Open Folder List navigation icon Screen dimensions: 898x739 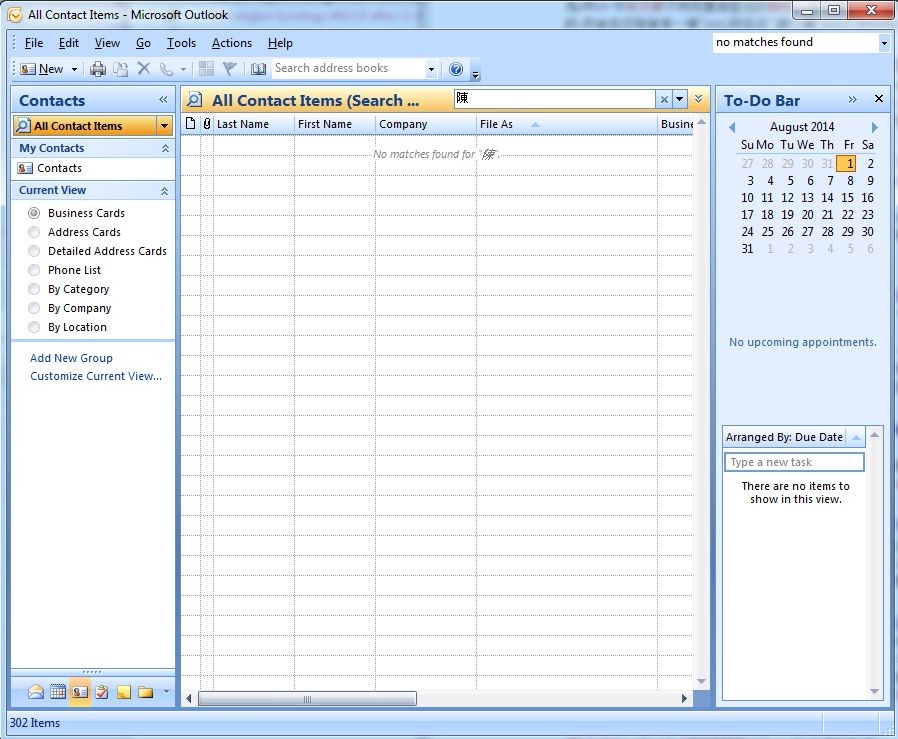click(x=145, y=692)
